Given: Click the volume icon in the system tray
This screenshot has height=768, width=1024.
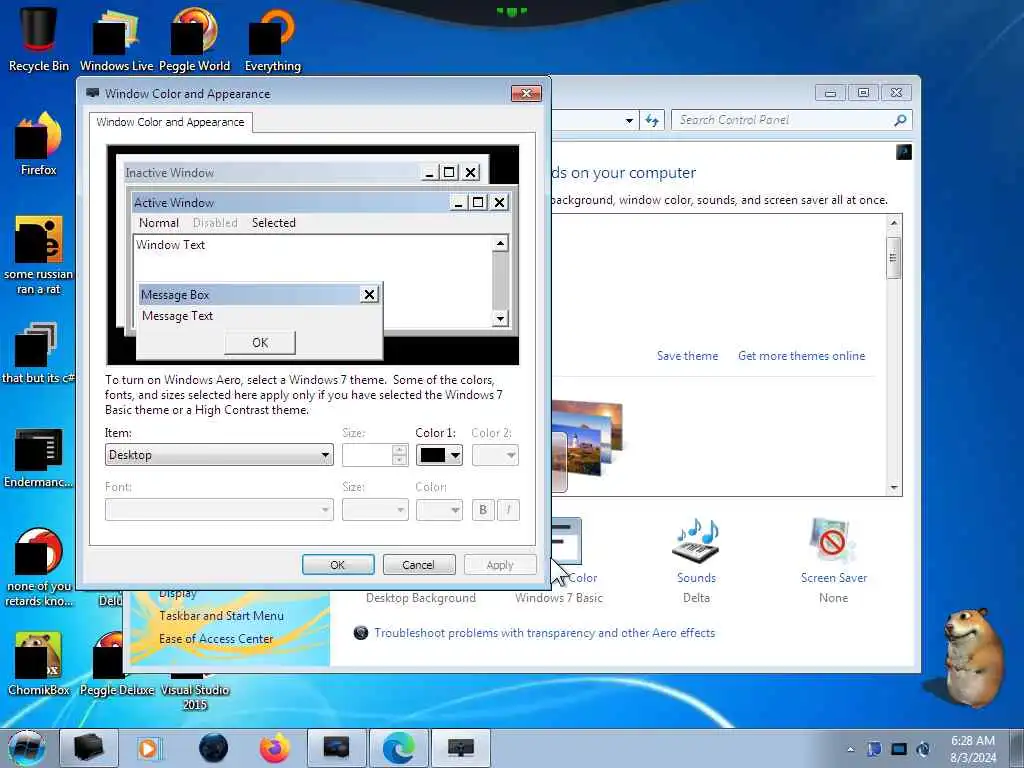Looking at the screenshot, I should (923, 749).
